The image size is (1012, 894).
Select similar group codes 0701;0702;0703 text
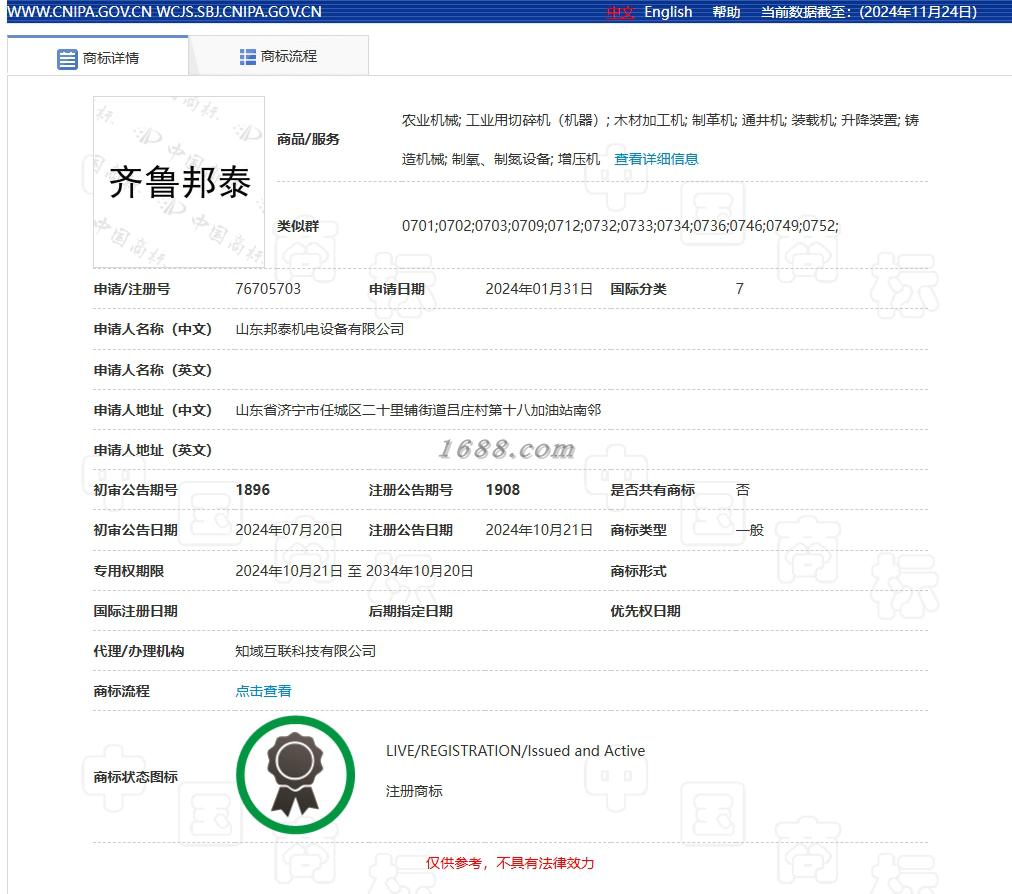point(620,226)
